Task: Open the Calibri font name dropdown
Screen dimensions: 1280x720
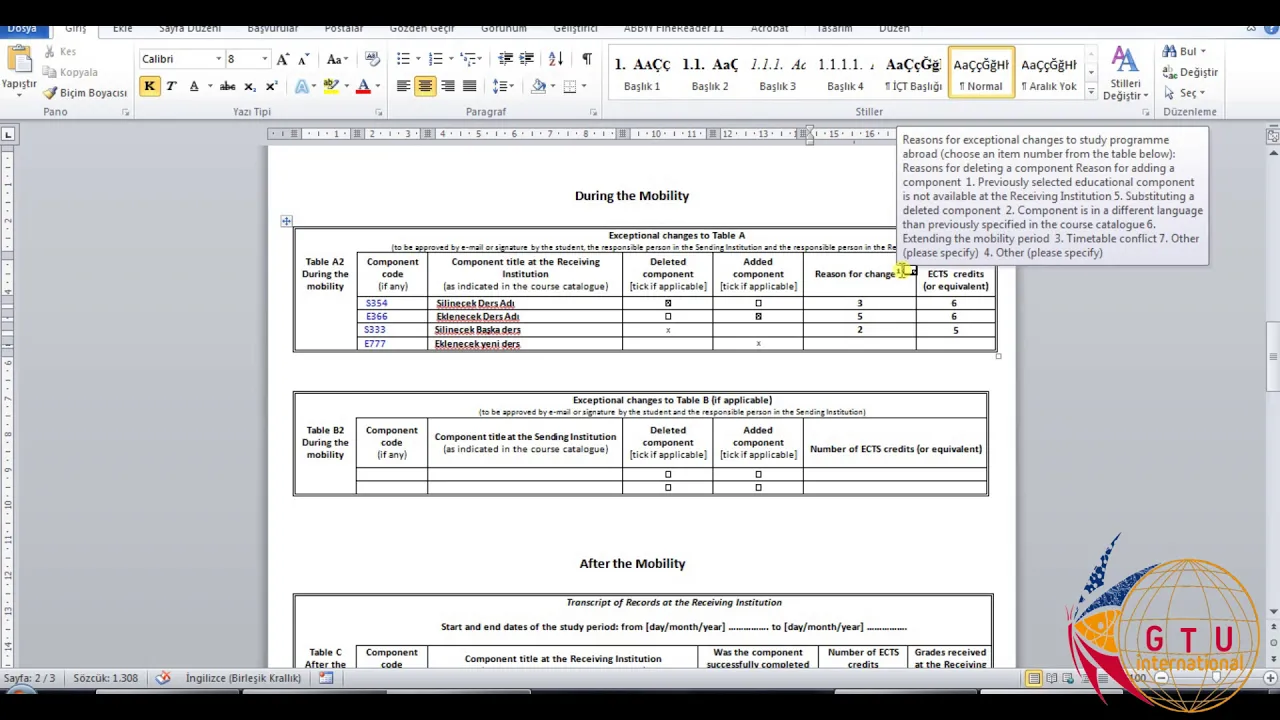Action: (x=218, y=59)
